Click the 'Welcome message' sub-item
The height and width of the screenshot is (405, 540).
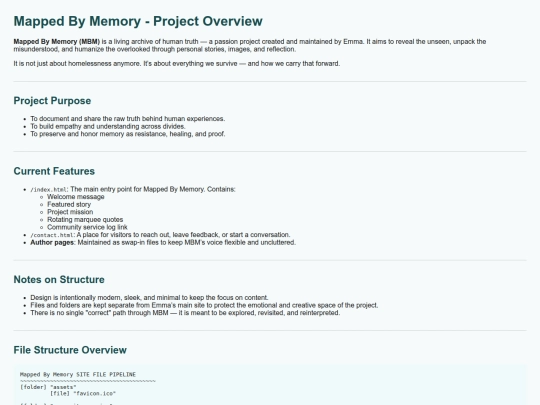click(76, 197)
